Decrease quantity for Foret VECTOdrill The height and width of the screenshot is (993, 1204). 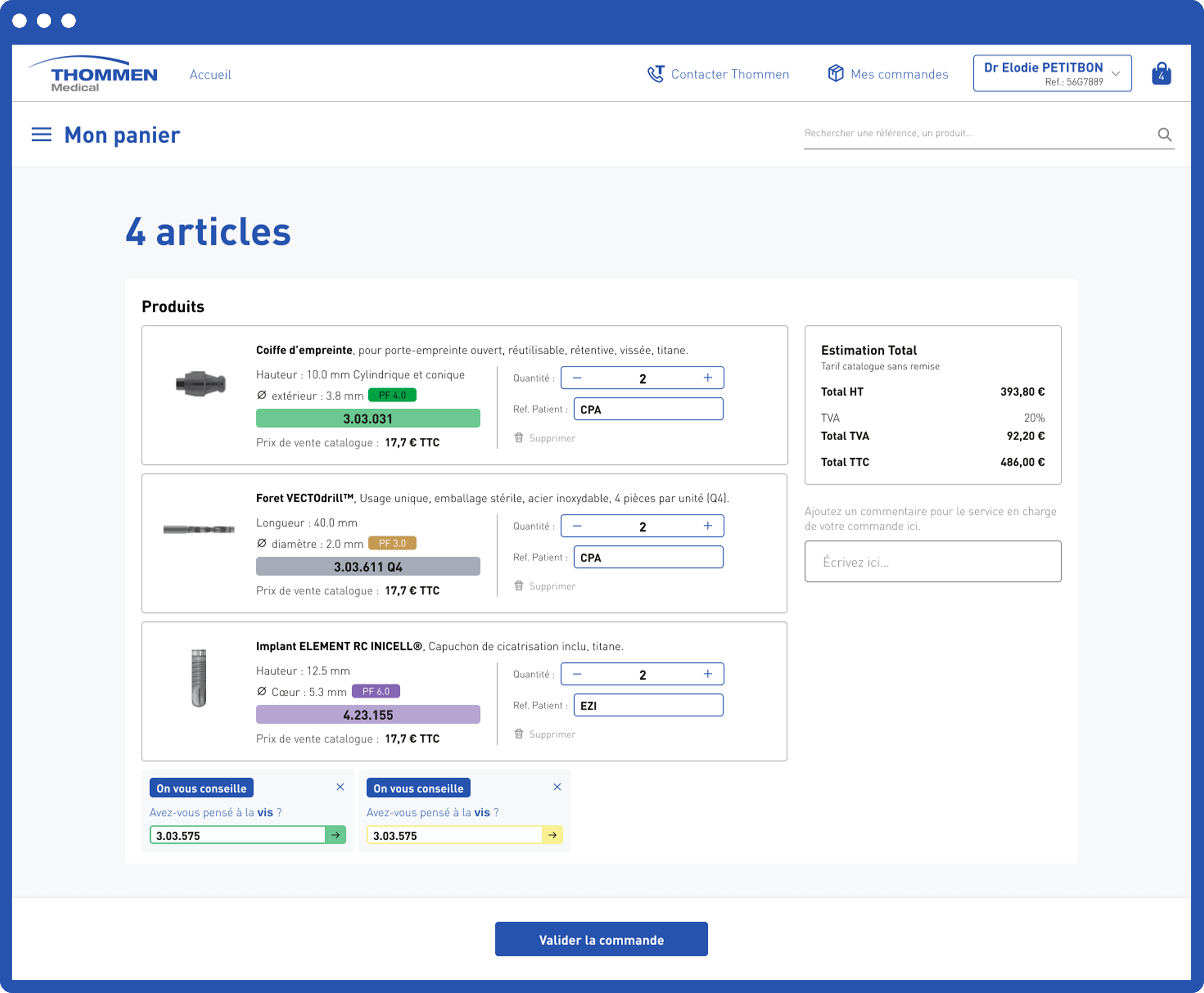(577, 526)
